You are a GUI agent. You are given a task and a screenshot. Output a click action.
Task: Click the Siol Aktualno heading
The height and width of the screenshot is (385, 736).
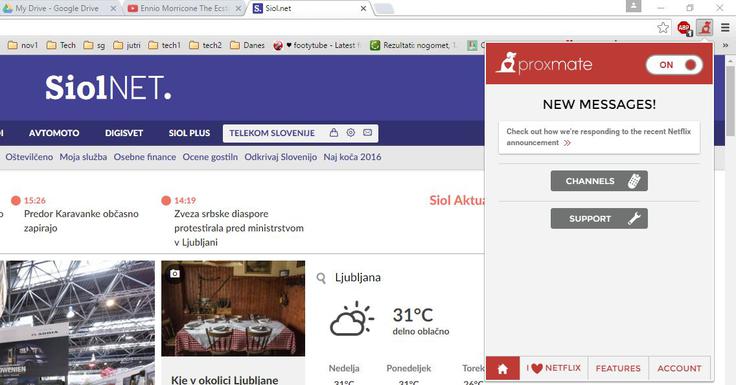coord(457,200)
